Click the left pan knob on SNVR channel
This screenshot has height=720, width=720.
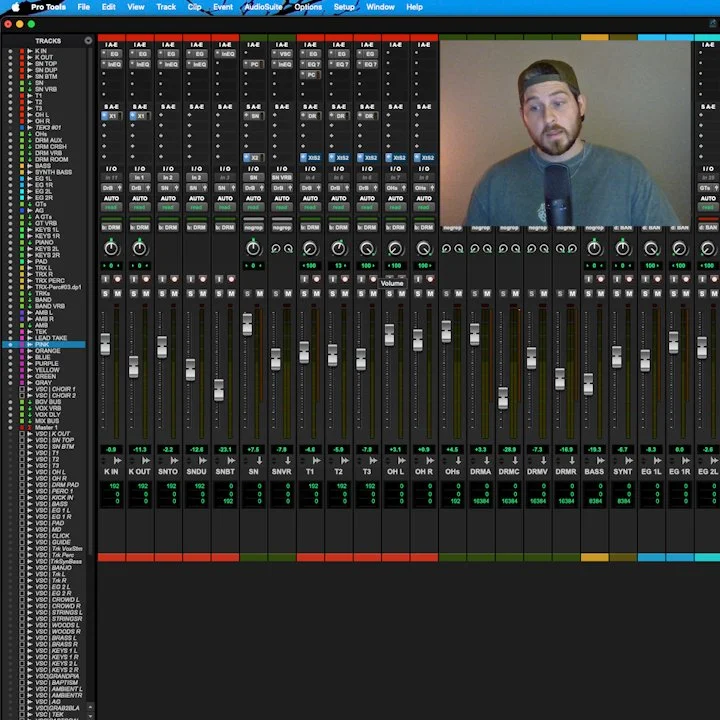(x=276, y=248)
